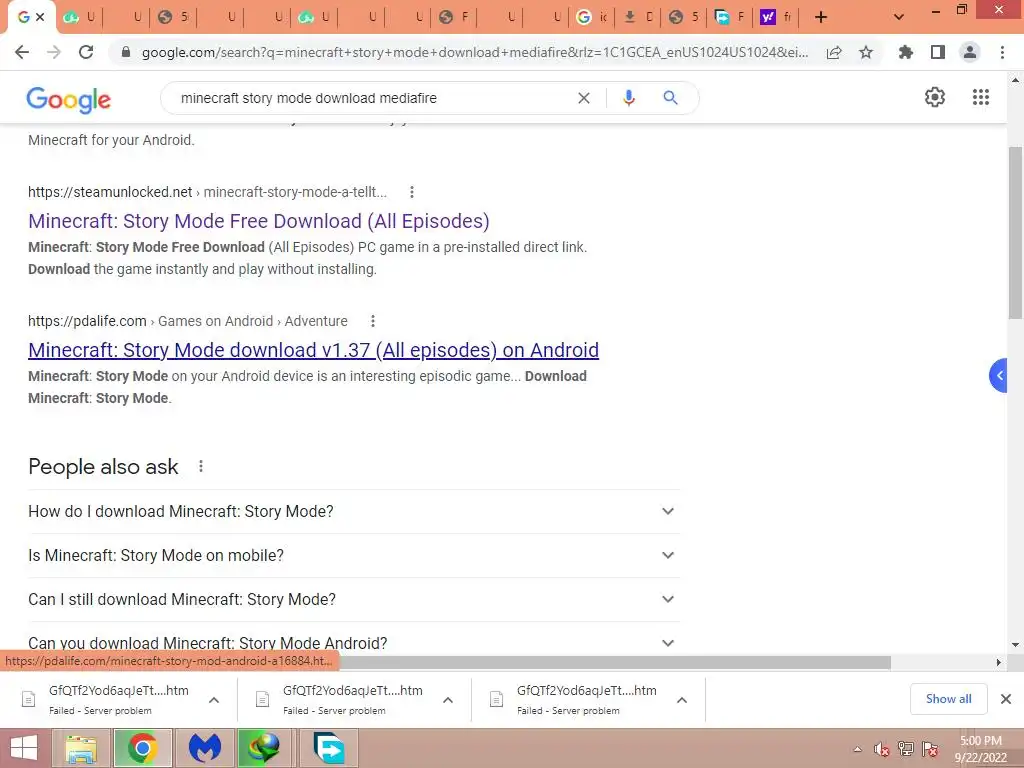Close the active Google tab
The image size is (1024, 768).
40,17
